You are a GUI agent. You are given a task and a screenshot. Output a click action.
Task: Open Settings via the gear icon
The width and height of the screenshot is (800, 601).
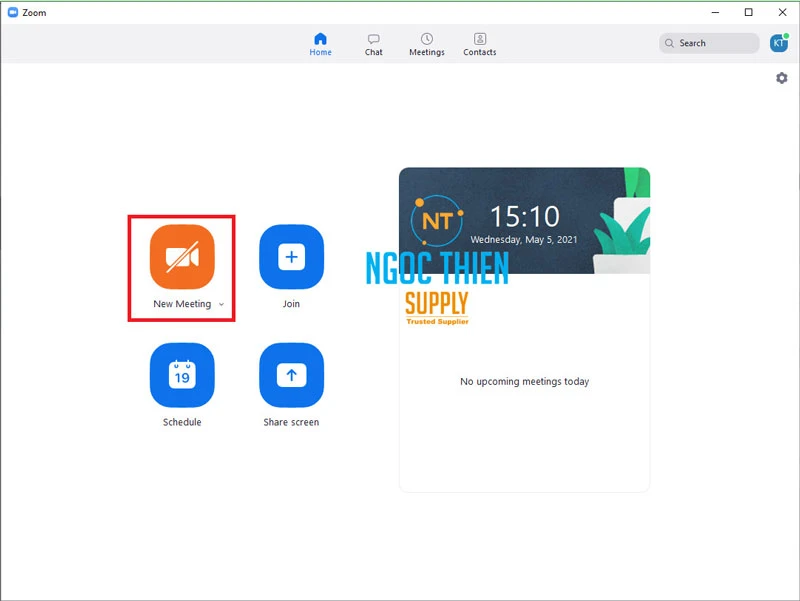(x=782, y=78)
